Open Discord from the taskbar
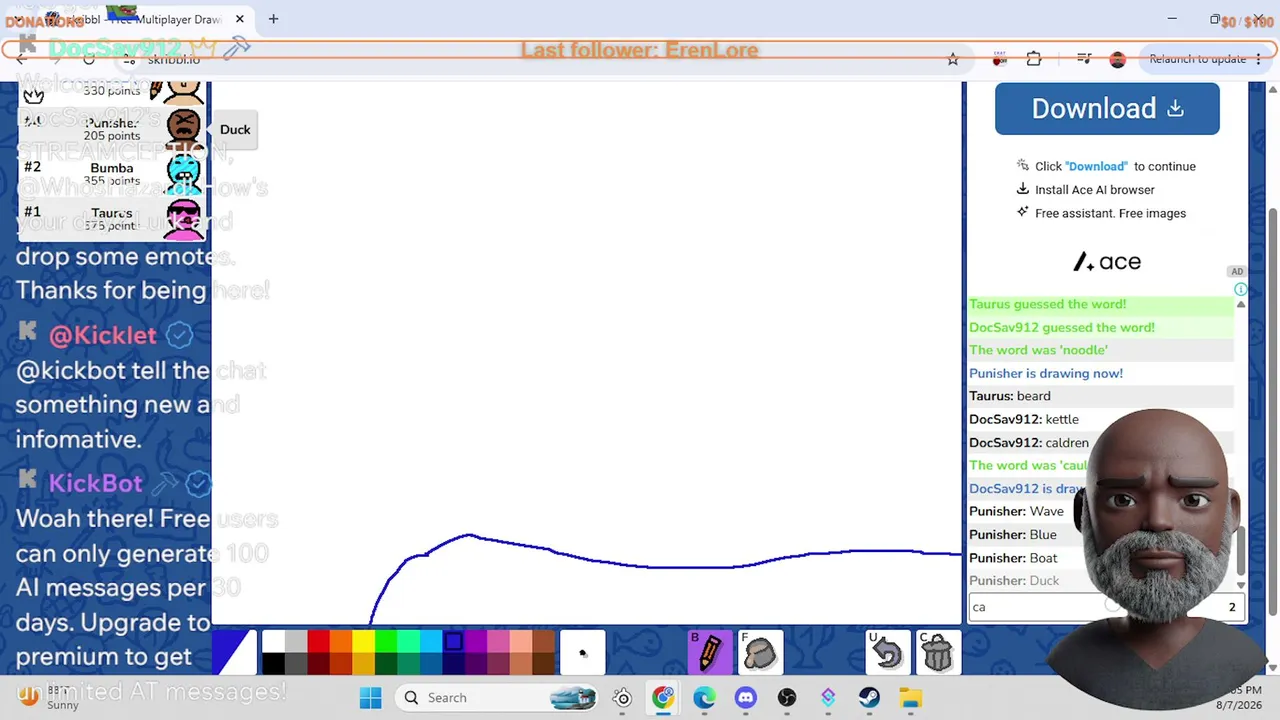Screen dimensions: 1280x720 click(745, 697)
